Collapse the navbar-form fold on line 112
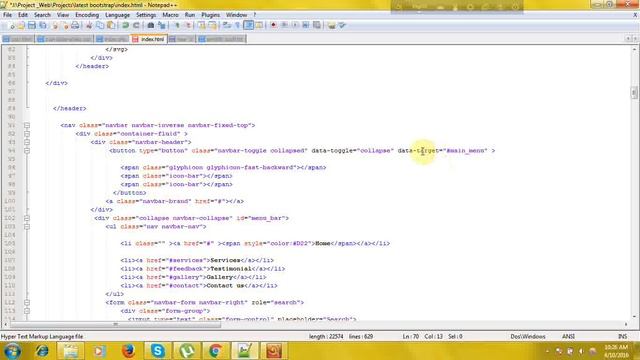Screen dimensions: 640x360 coord(27,302)
